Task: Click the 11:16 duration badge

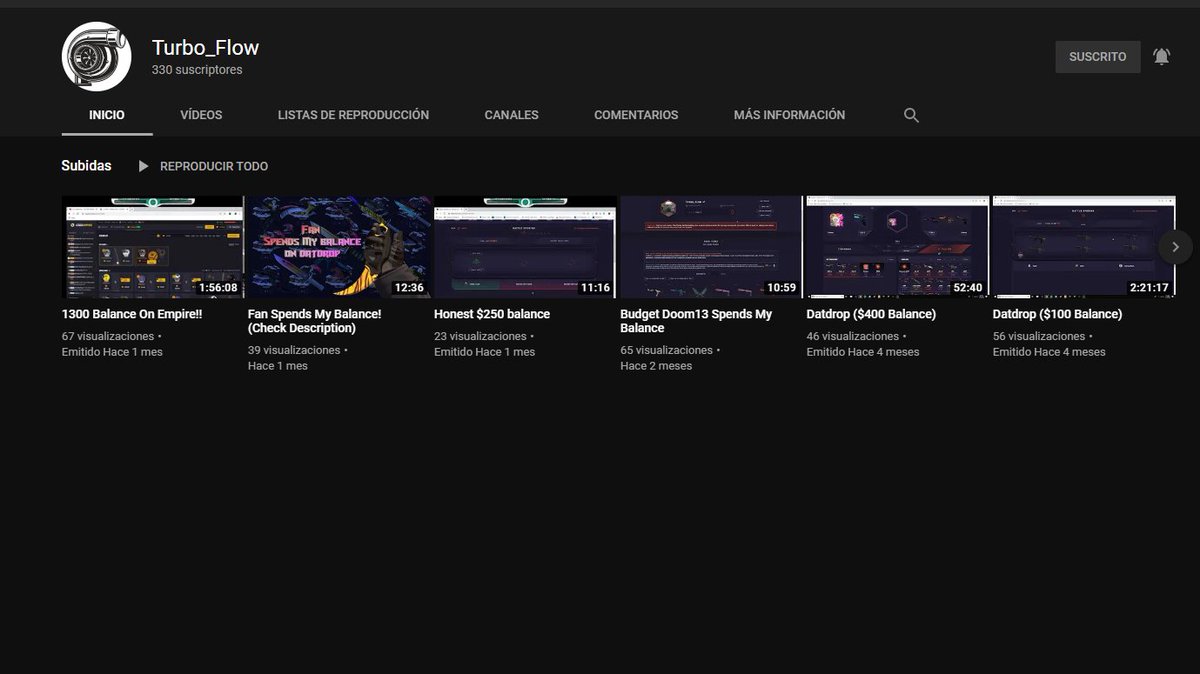Action: click(x=595, y=288)
